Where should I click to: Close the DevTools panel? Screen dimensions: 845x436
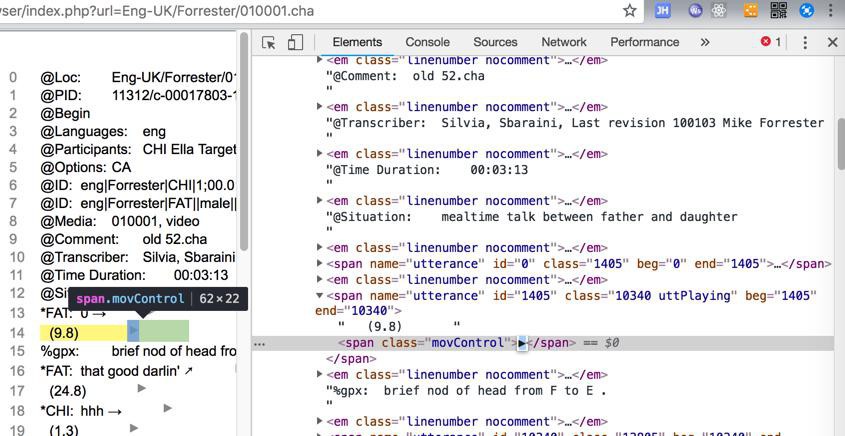tap(832, 43)
